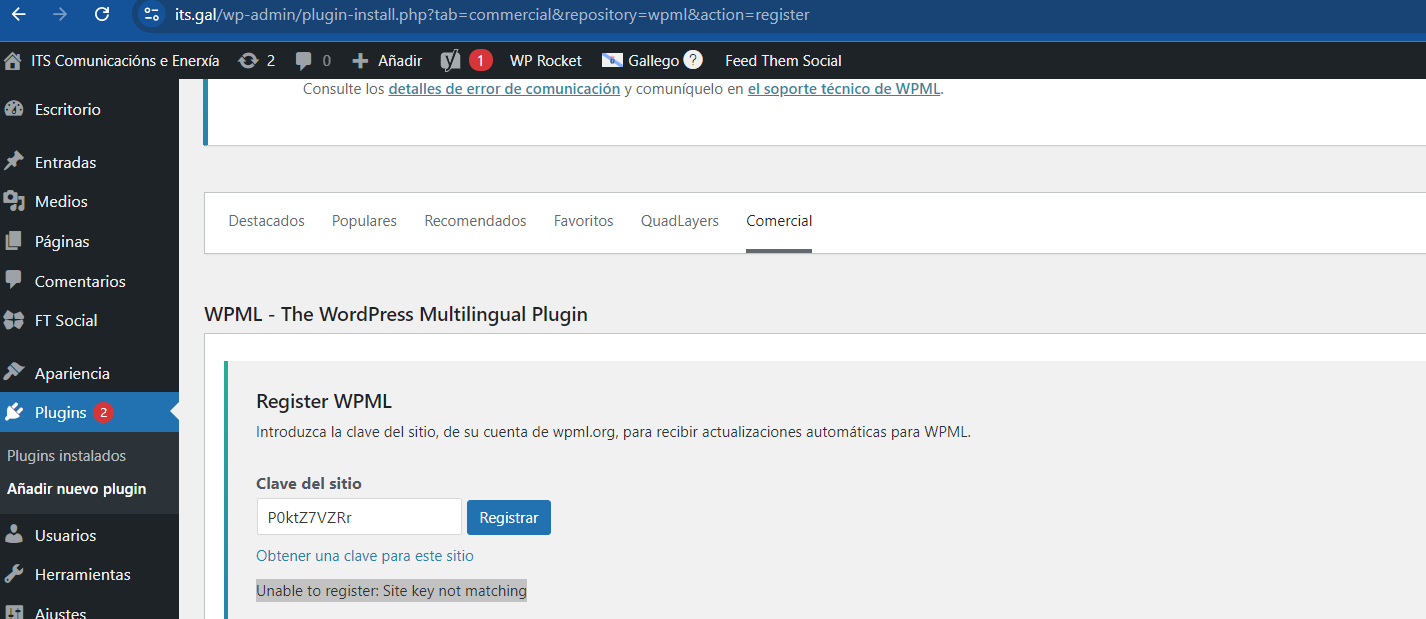Click the red Yoast notification badge
Screen dimensions: 1426x619
click(x=480, y=60)
